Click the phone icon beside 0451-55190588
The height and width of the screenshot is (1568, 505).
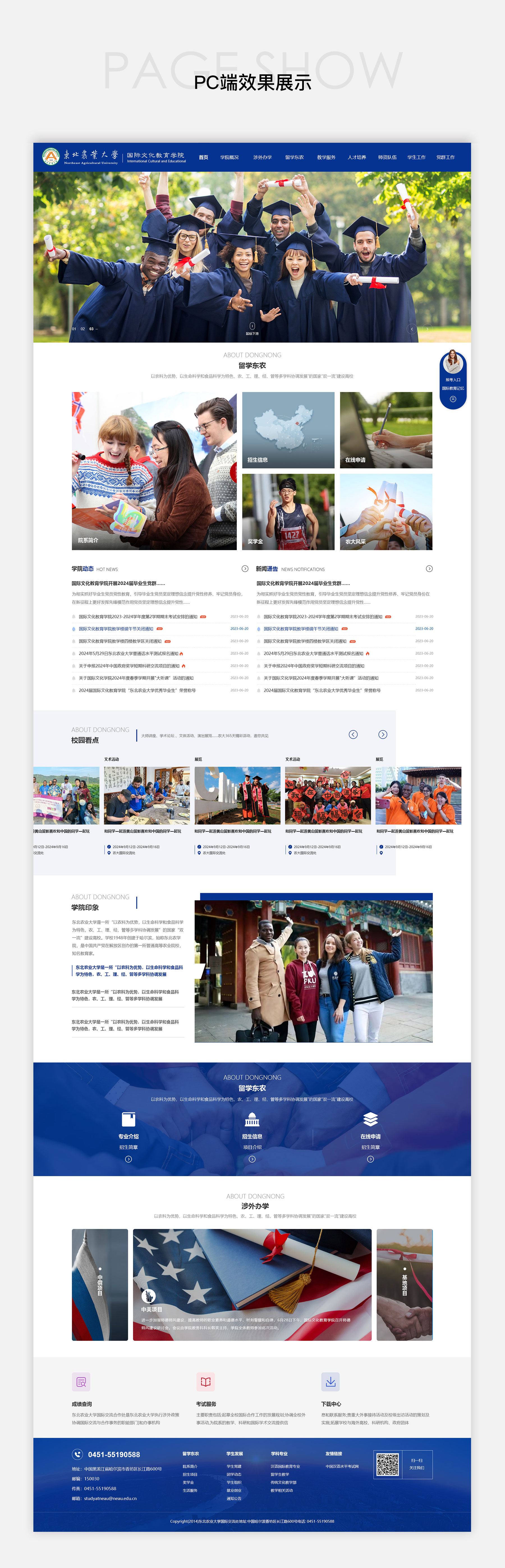(77, 1454)
